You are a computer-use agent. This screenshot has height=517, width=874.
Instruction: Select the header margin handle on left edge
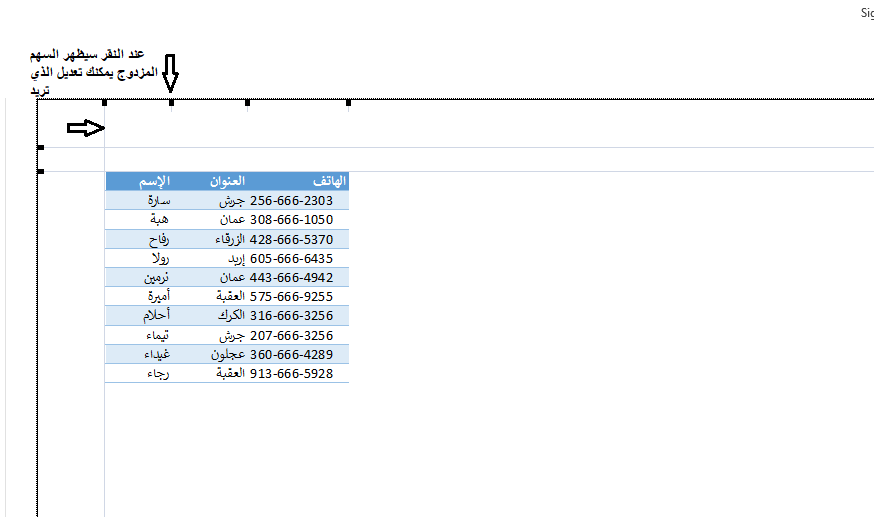40,147
